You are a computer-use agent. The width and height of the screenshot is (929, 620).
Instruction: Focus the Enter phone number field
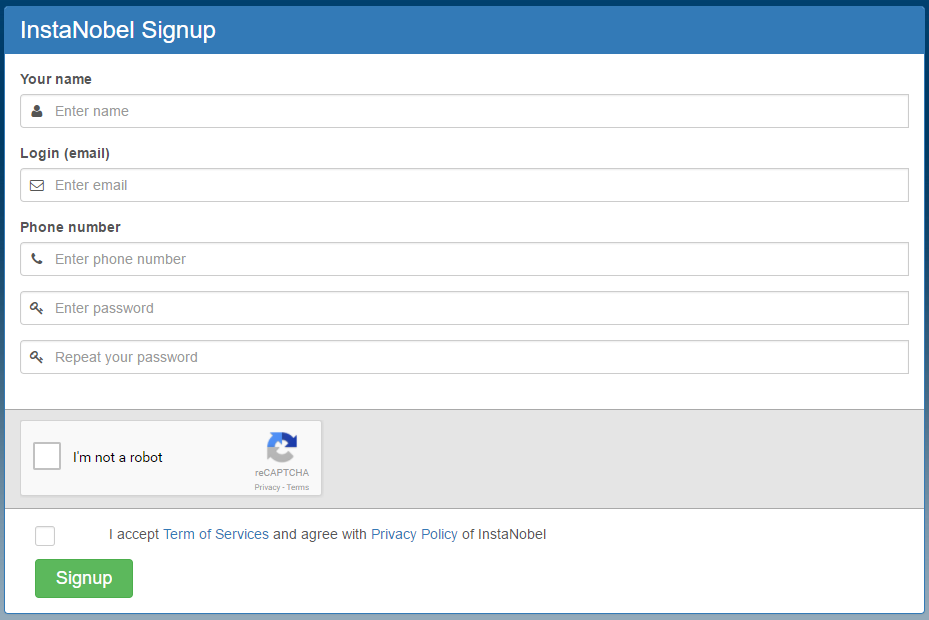464,259
